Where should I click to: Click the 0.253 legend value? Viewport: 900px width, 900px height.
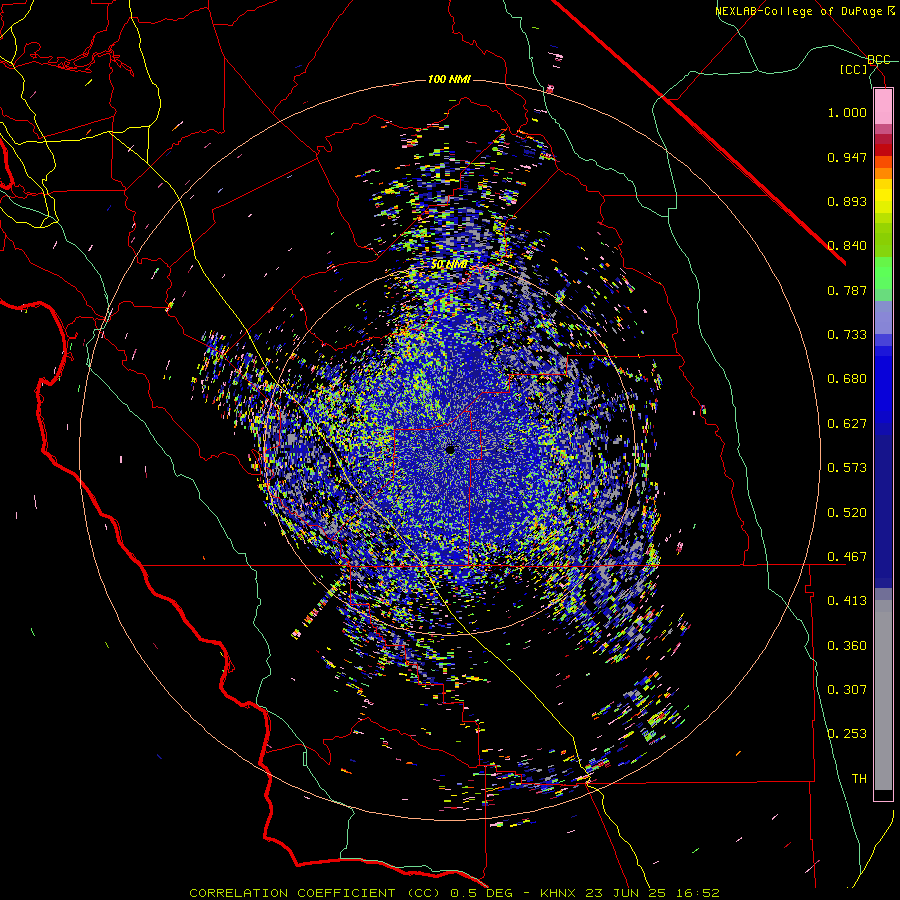coord(847,734)
